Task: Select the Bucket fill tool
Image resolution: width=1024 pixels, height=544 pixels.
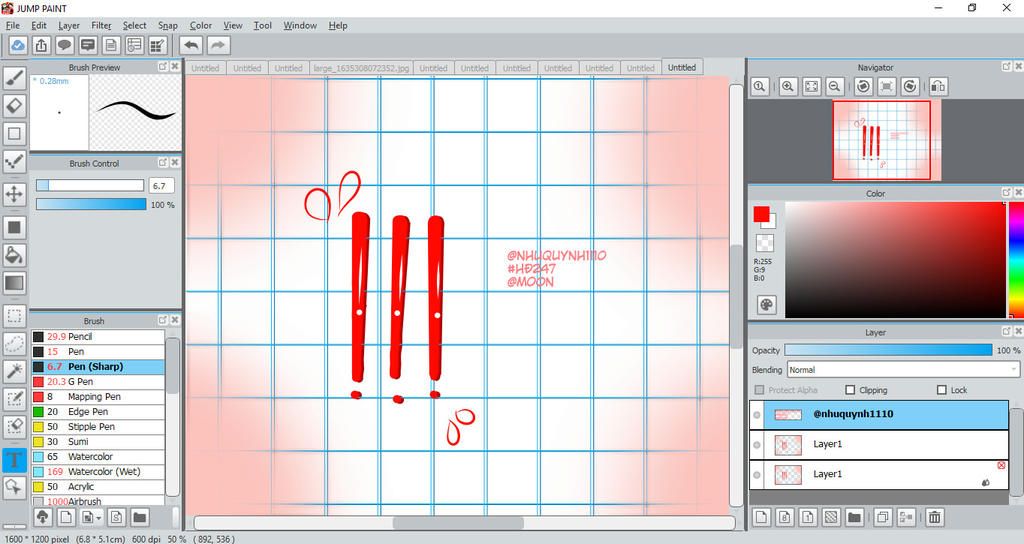Action: click(14, 255)
